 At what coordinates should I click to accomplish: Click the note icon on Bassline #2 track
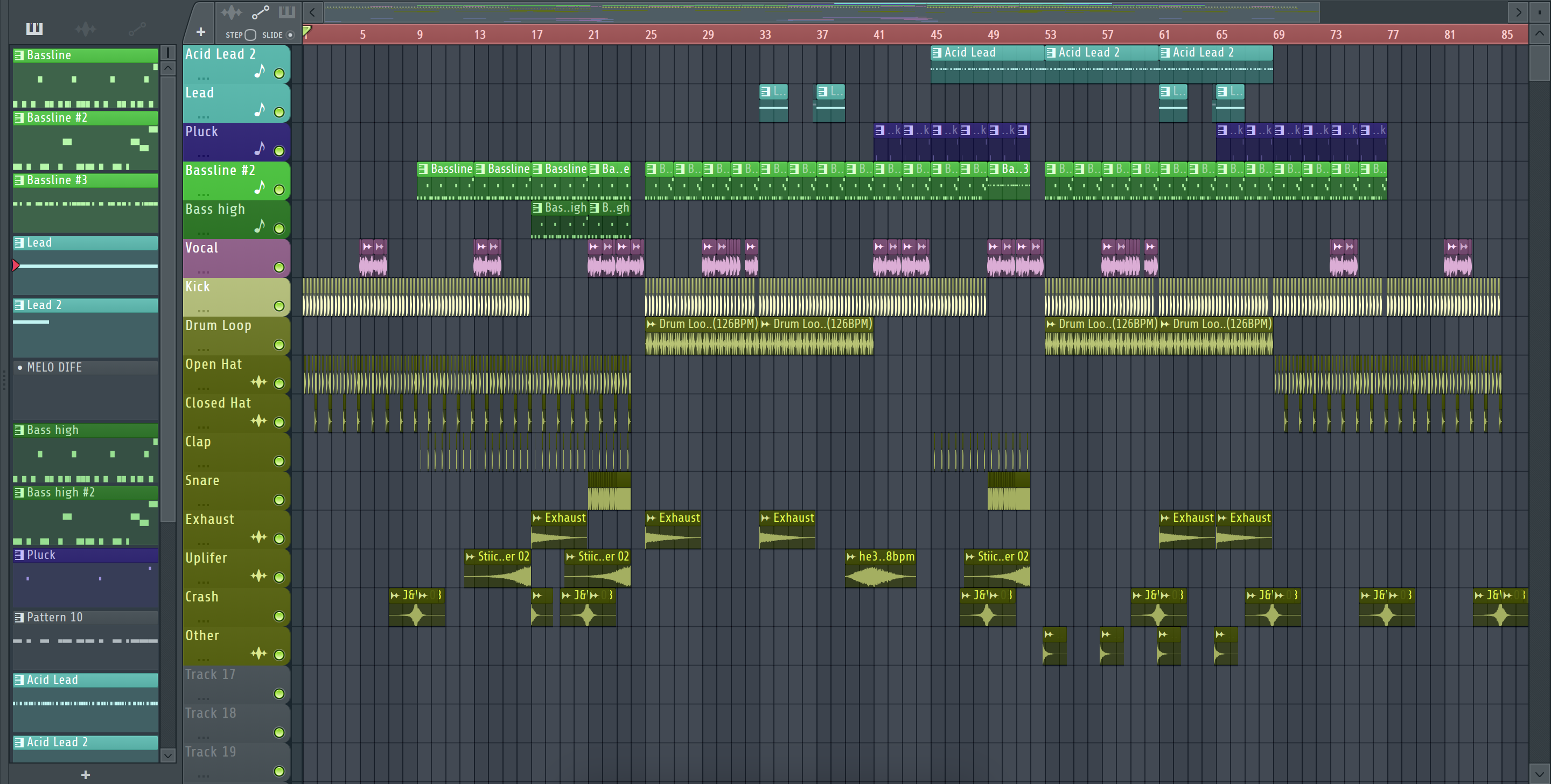(260, 187)
